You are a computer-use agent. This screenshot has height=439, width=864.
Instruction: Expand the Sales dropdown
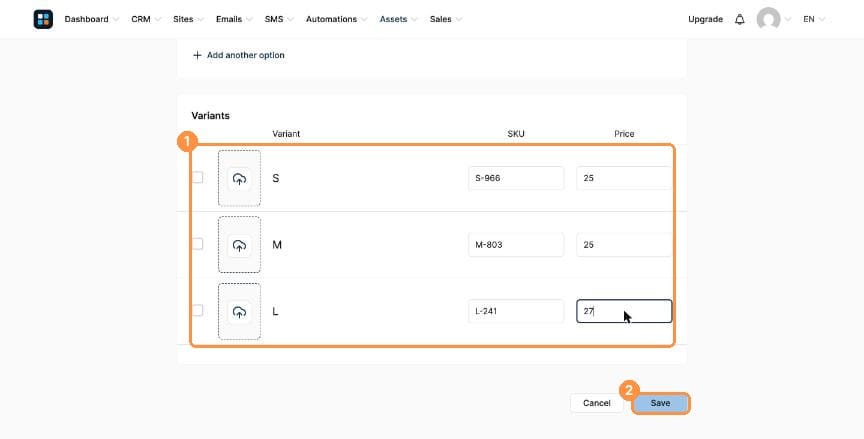coord(446,19)
